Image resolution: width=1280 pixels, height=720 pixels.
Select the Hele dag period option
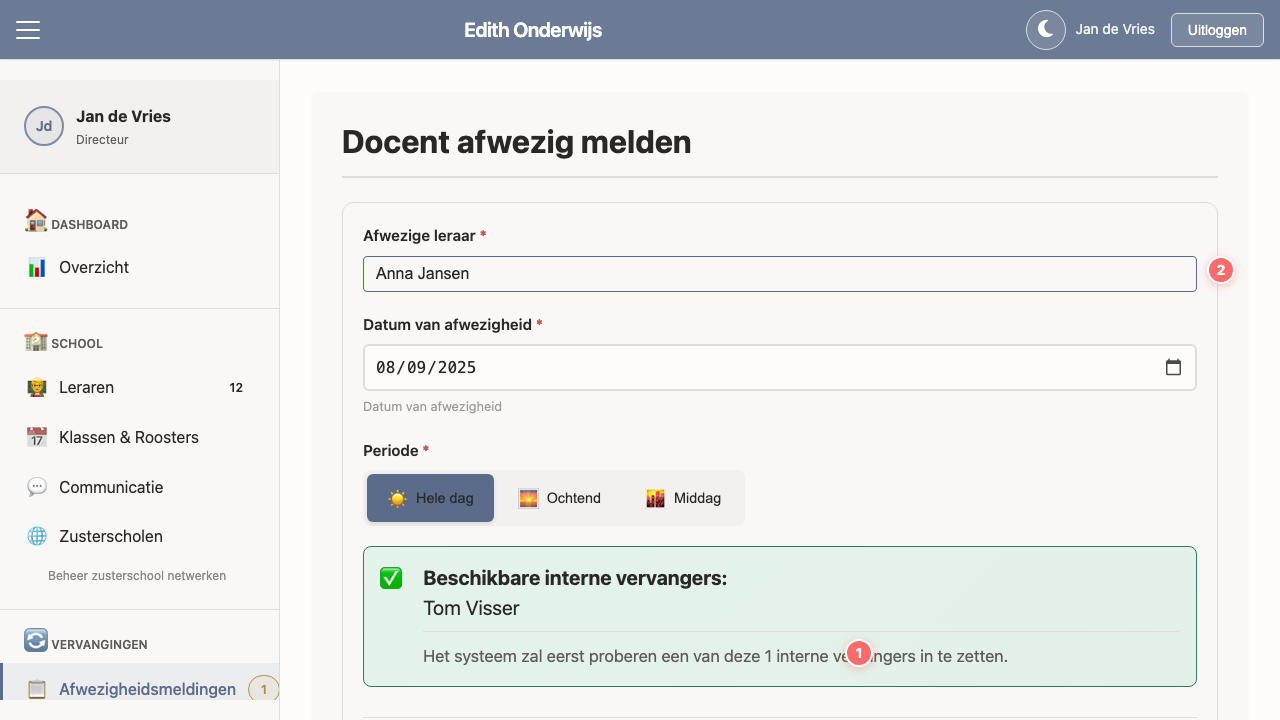430,498
